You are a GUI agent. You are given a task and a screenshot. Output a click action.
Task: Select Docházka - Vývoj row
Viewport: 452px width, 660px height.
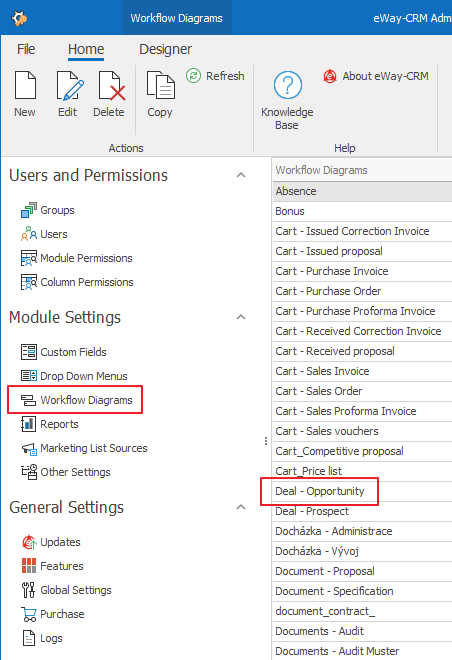click(x=362, y=551)
